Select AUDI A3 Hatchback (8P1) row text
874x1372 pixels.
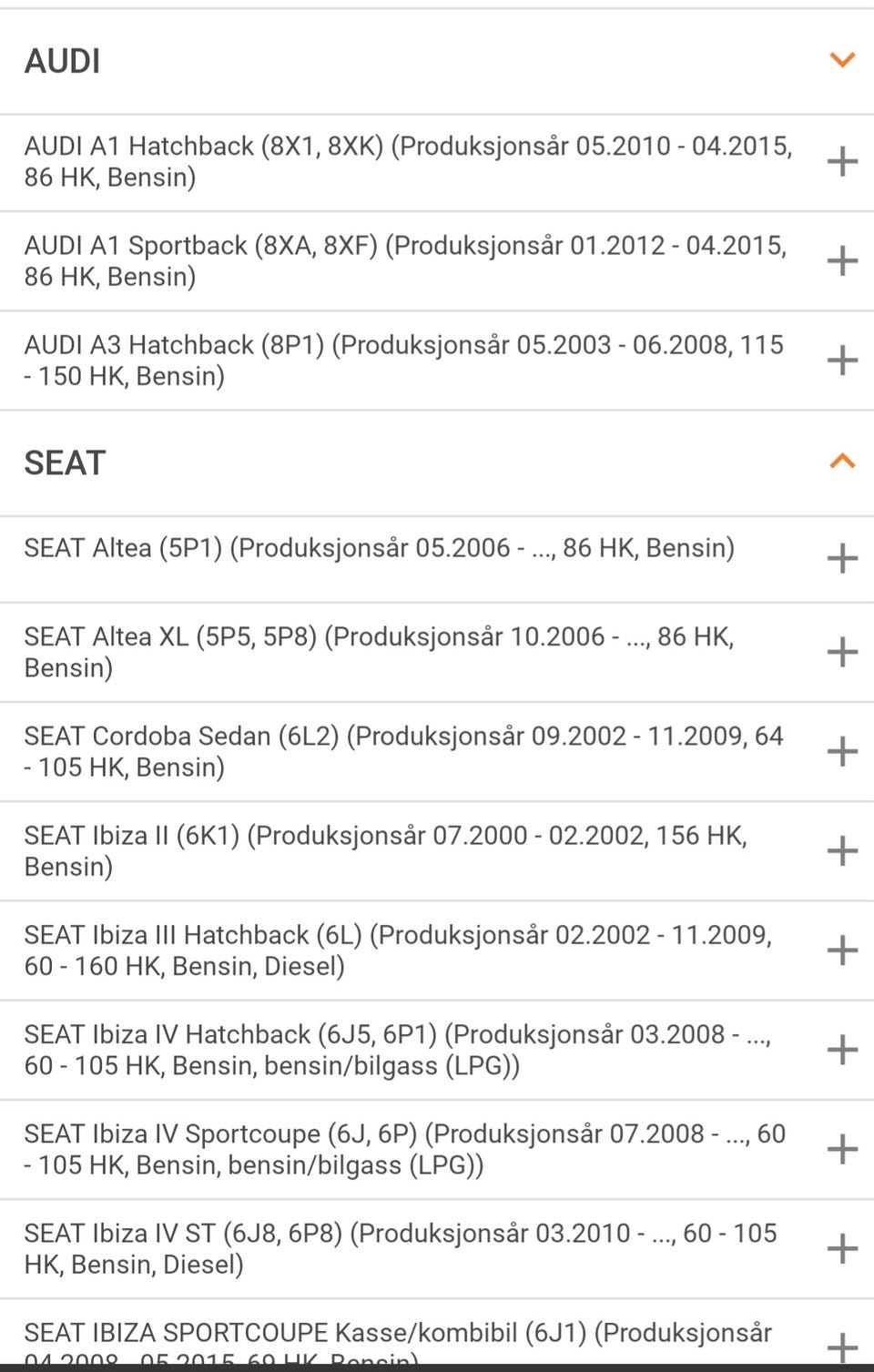pyautogui.click(x=403, y=360)
